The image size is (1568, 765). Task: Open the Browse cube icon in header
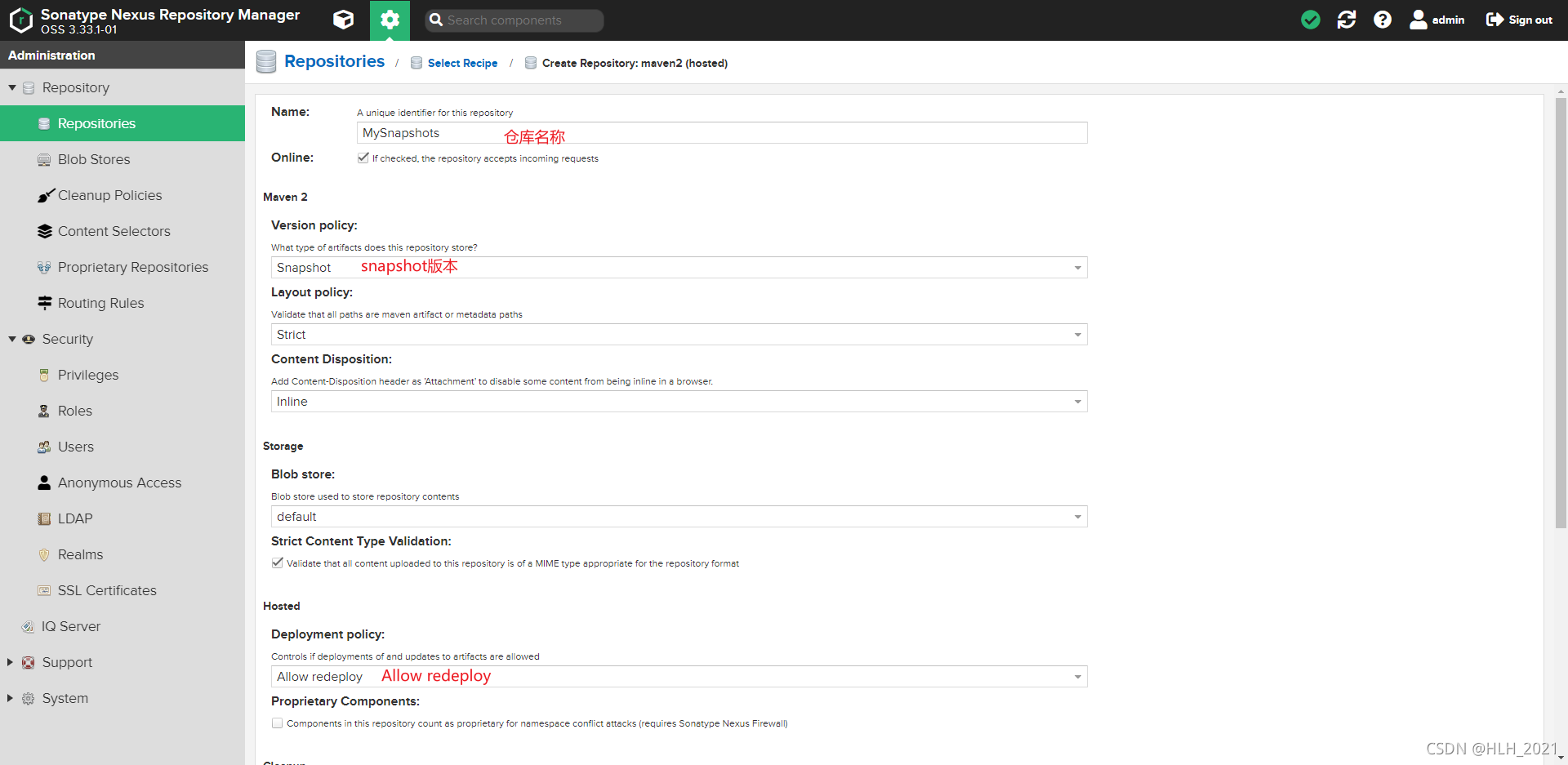344,20
